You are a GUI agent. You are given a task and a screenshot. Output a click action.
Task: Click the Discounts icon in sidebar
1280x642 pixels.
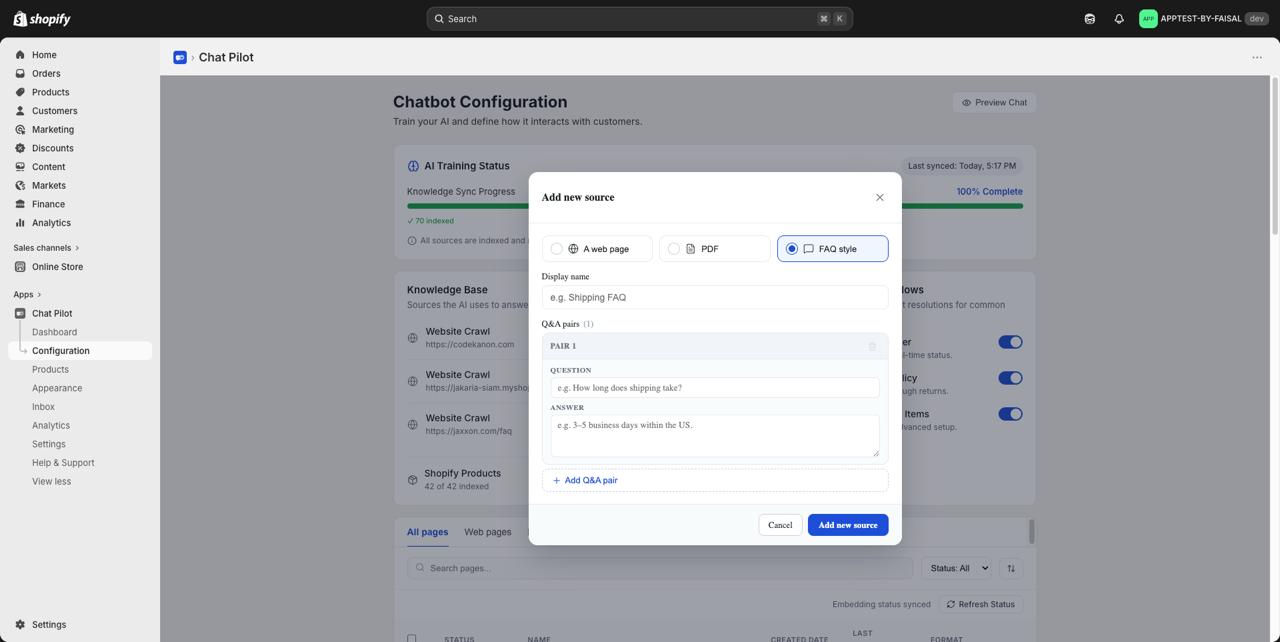click(20, 148)
